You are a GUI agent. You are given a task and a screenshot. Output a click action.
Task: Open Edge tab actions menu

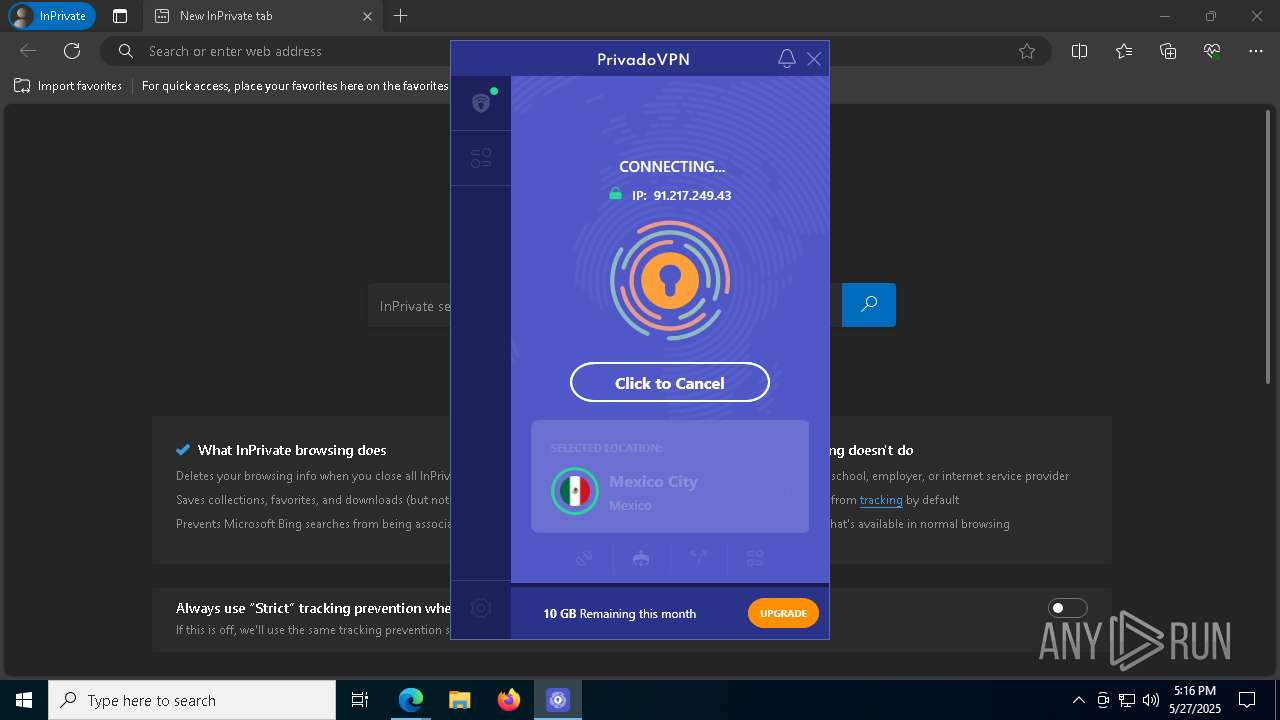pos(120,16)
